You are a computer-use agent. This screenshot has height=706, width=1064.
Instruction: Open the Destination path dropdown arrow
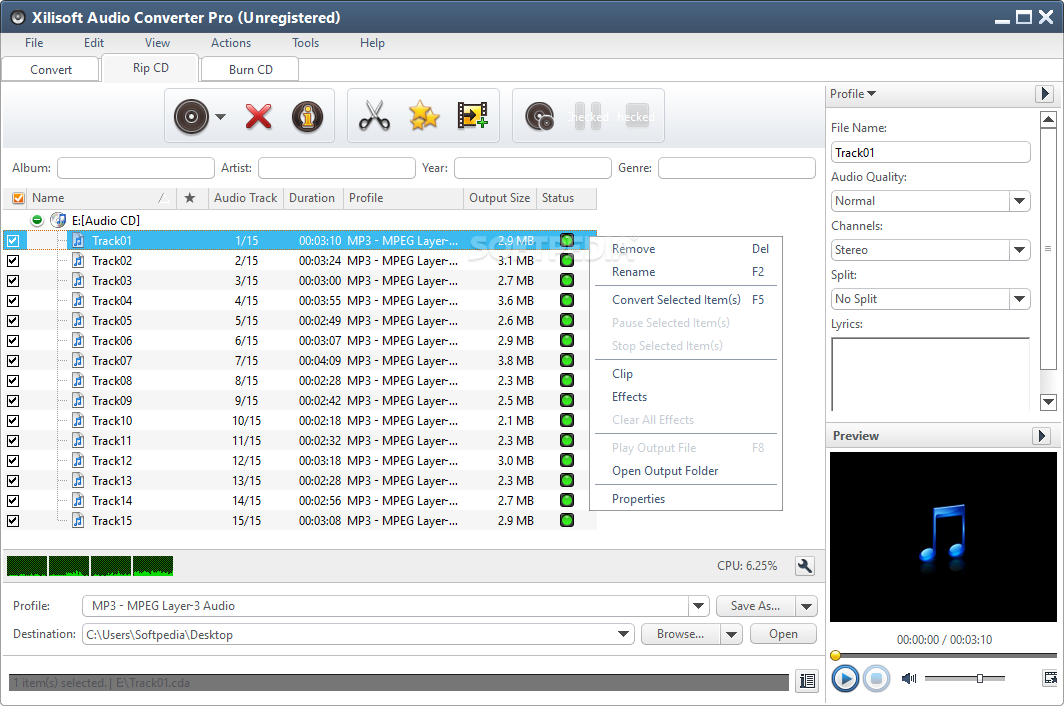[x=624, y=634]
